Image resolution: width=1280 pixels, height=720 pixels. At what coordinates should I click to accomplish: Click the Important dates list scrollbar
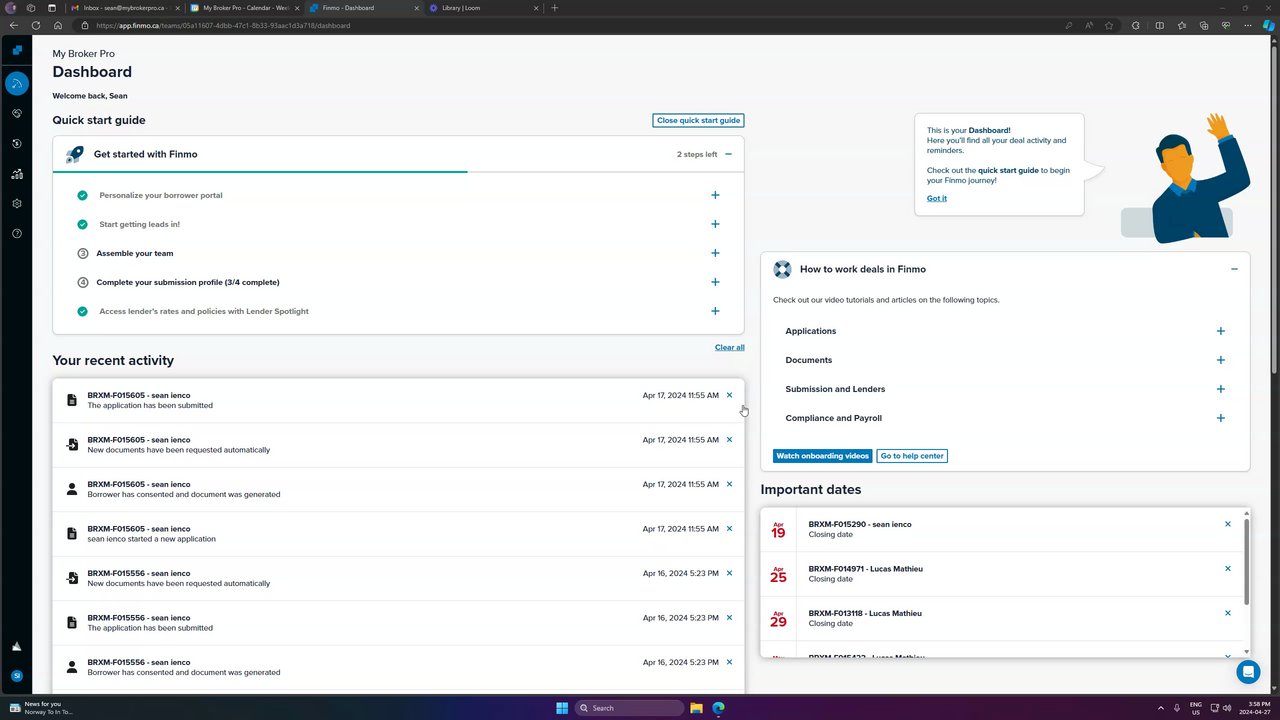point(1246,560)
